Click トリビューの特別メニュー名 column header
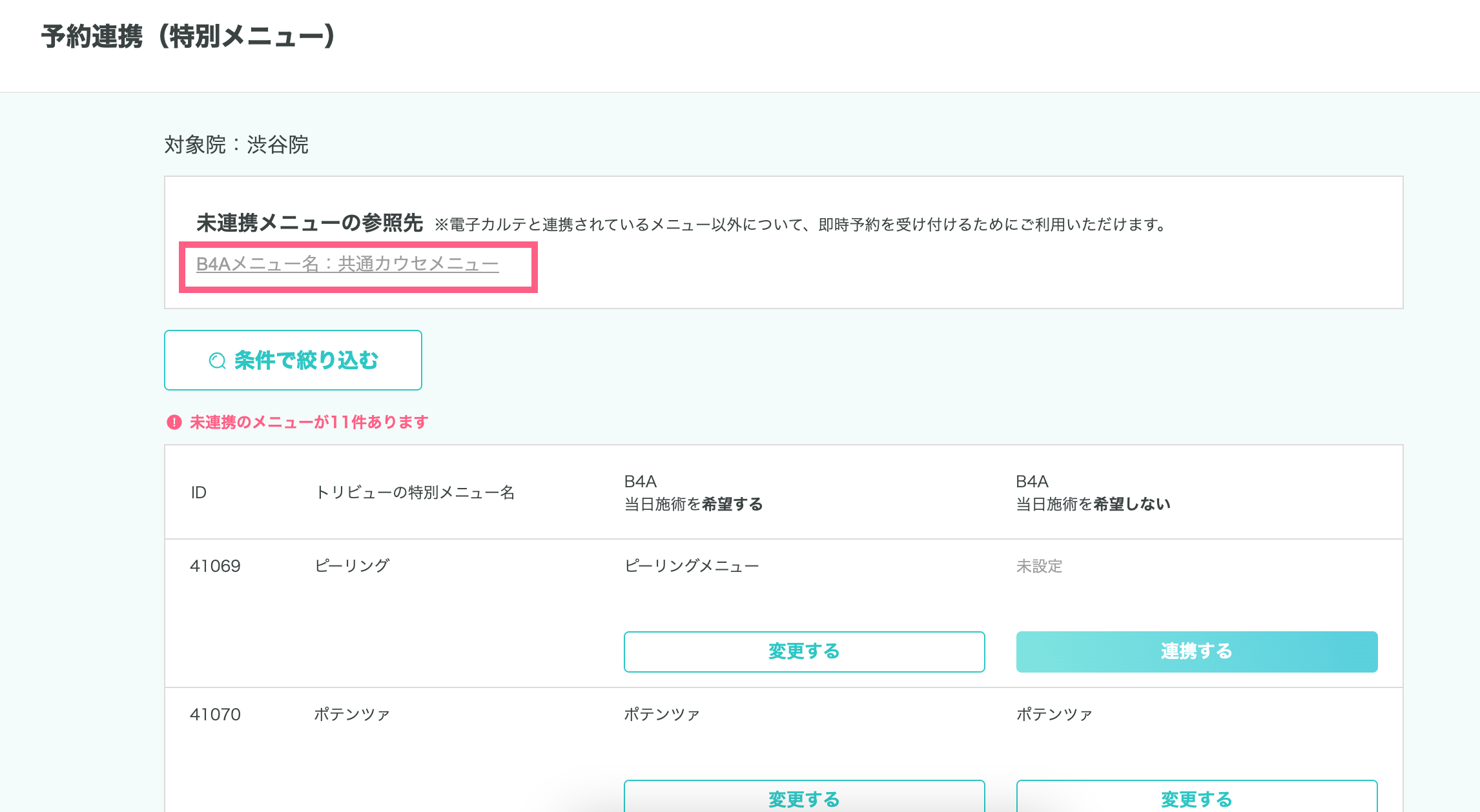Image resolution: width=1480 pixels, height=812 pixels. point(415,492)
